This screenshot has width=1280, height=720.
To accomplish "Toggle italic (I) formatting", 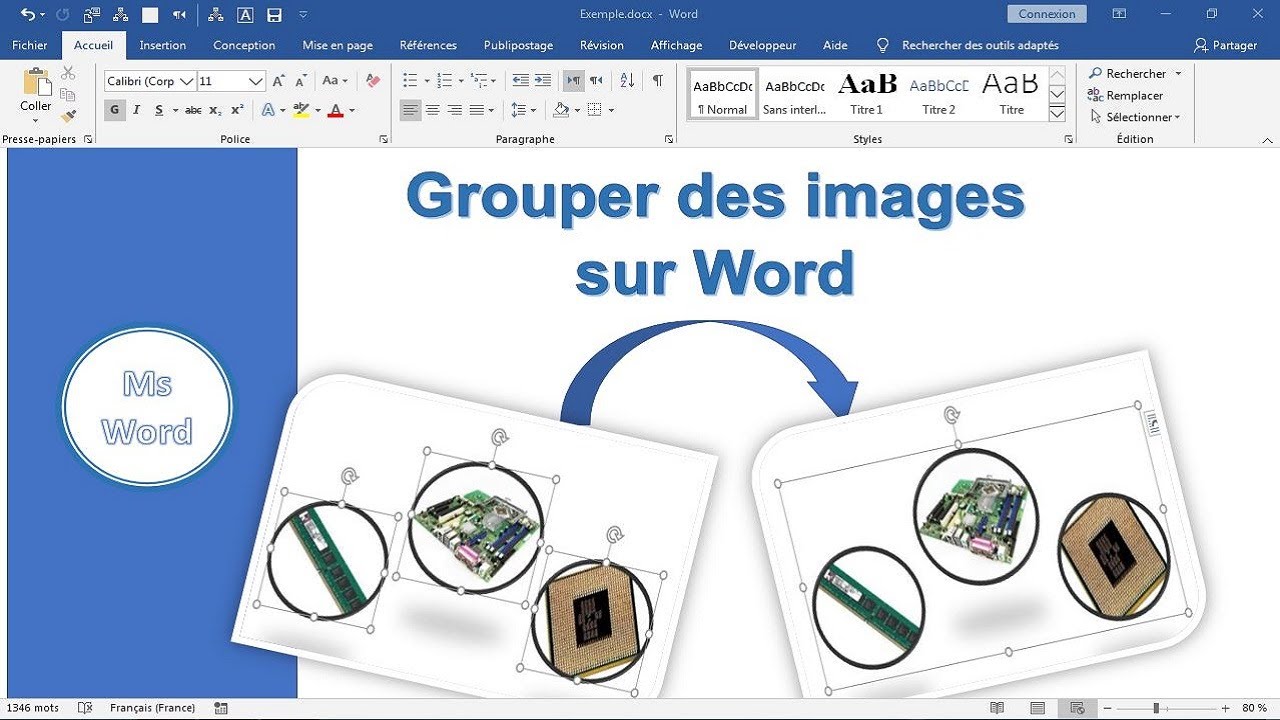I will 137,110.
